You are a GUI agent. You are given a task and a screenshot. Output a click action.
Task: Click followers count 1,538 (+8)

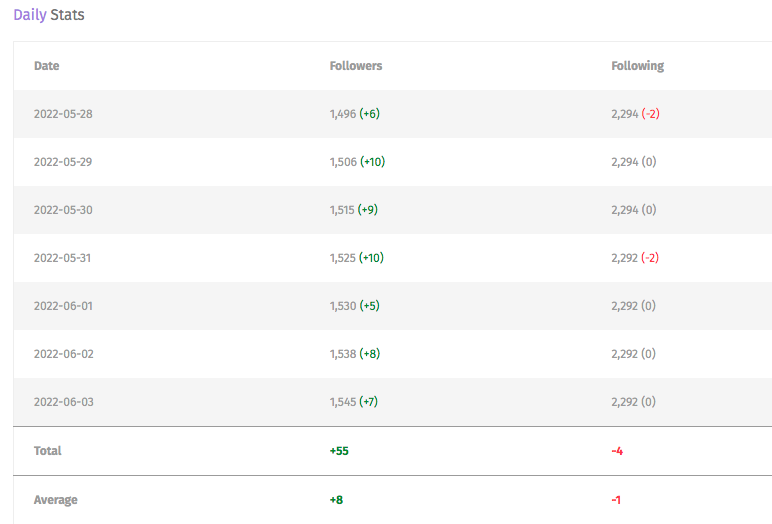pos(354,354)
